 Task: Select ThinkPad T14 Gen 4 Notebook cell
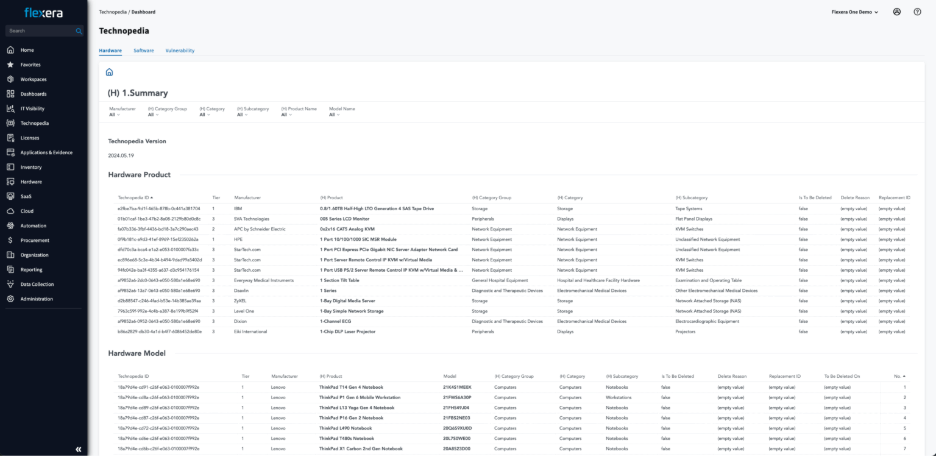click(x=352, y=387)
